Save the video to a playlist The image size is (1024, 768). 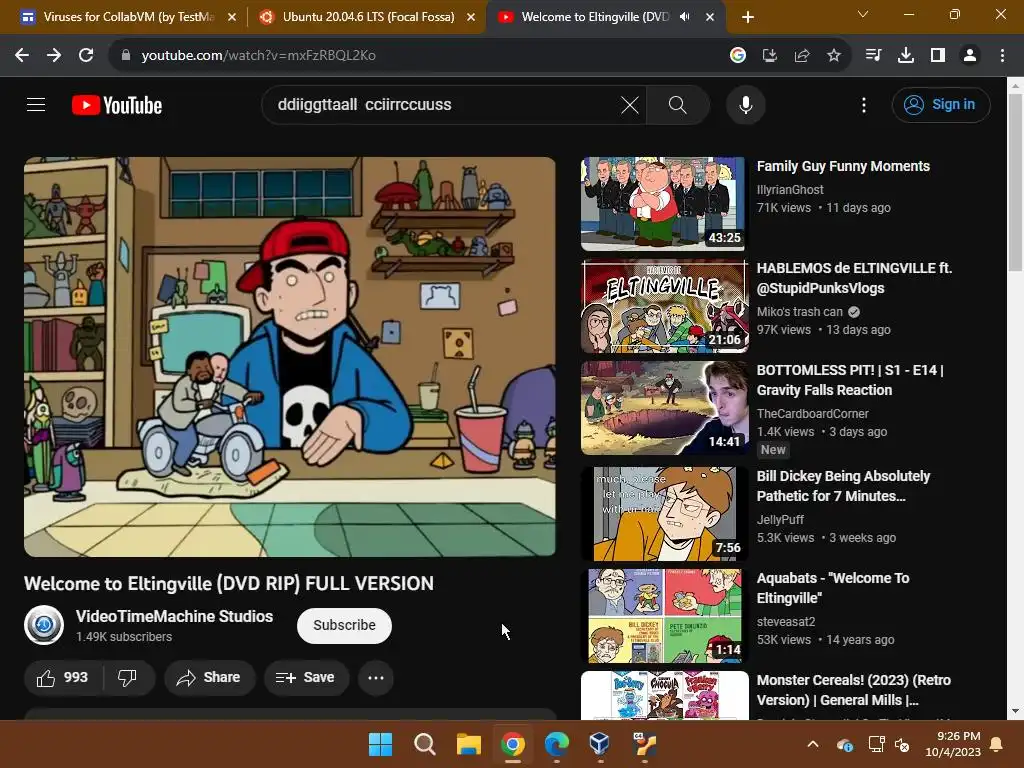tap(306, 678)
